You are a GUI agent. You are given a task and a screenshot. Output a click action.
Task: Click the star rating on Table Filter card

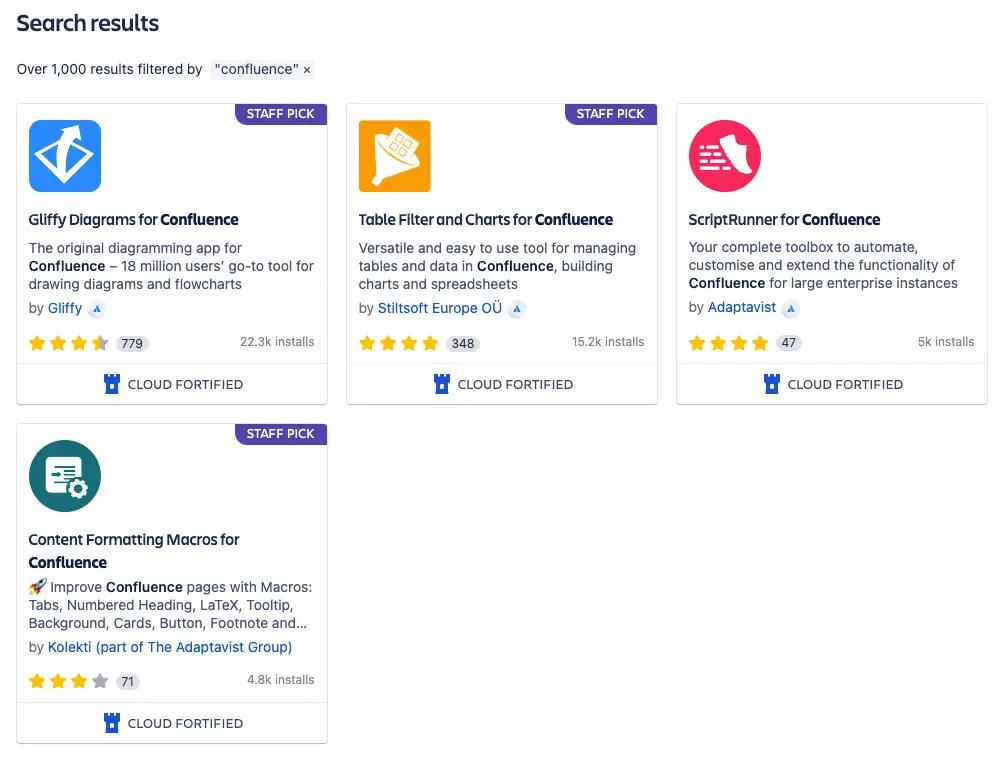tap(399, 343)
